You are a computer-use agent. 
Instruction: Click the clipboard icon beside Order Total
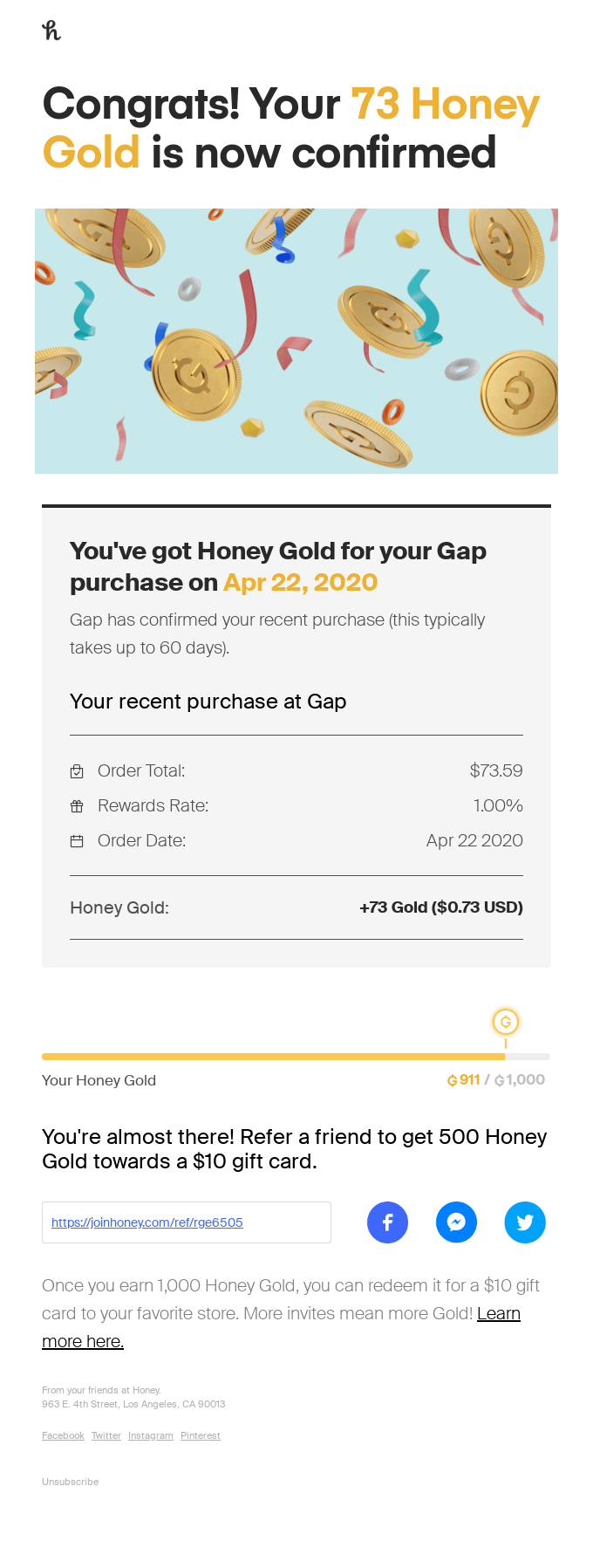[78, 770]
